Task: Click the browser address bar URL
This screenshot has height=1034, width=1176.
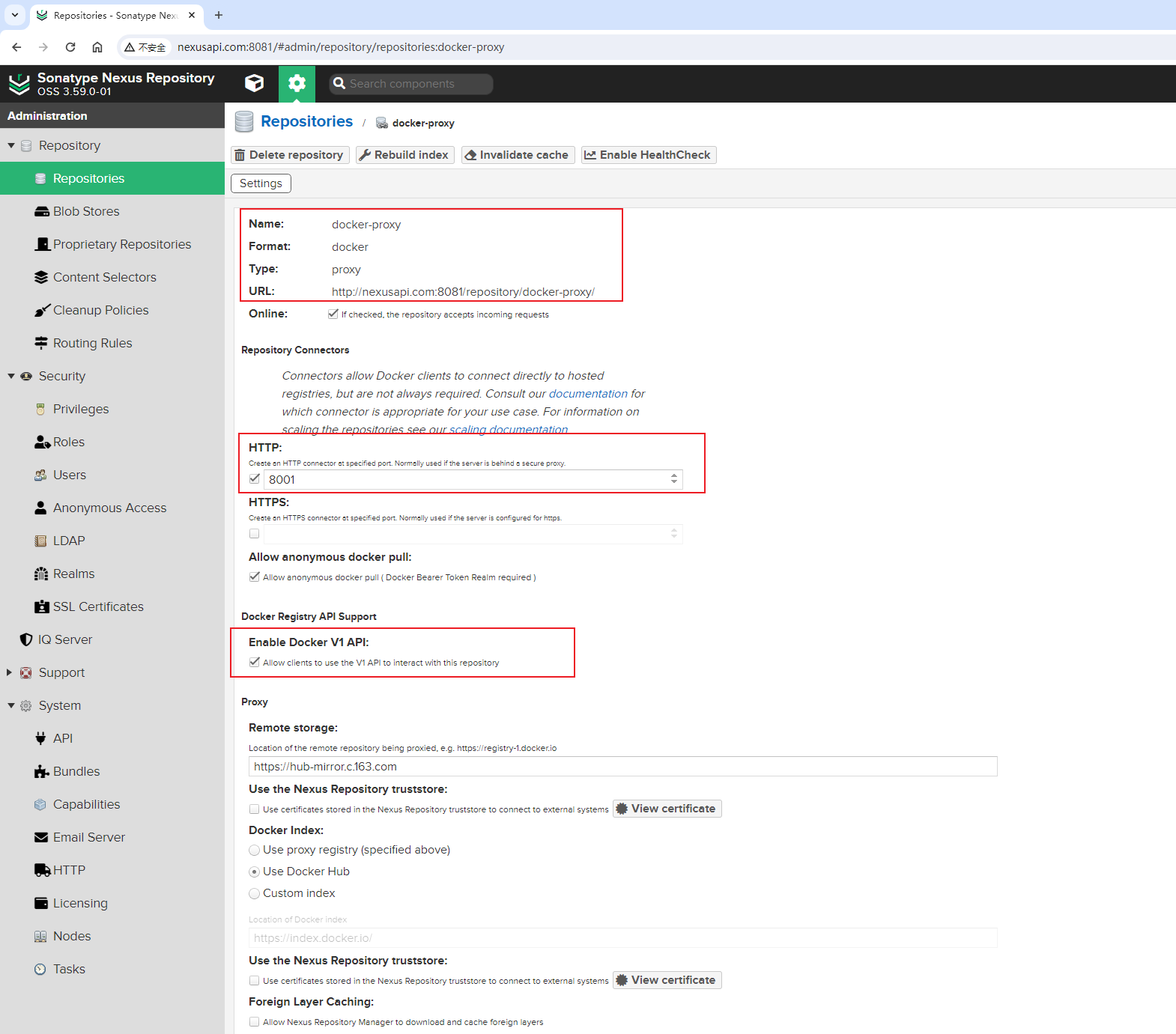Action: 341,47
